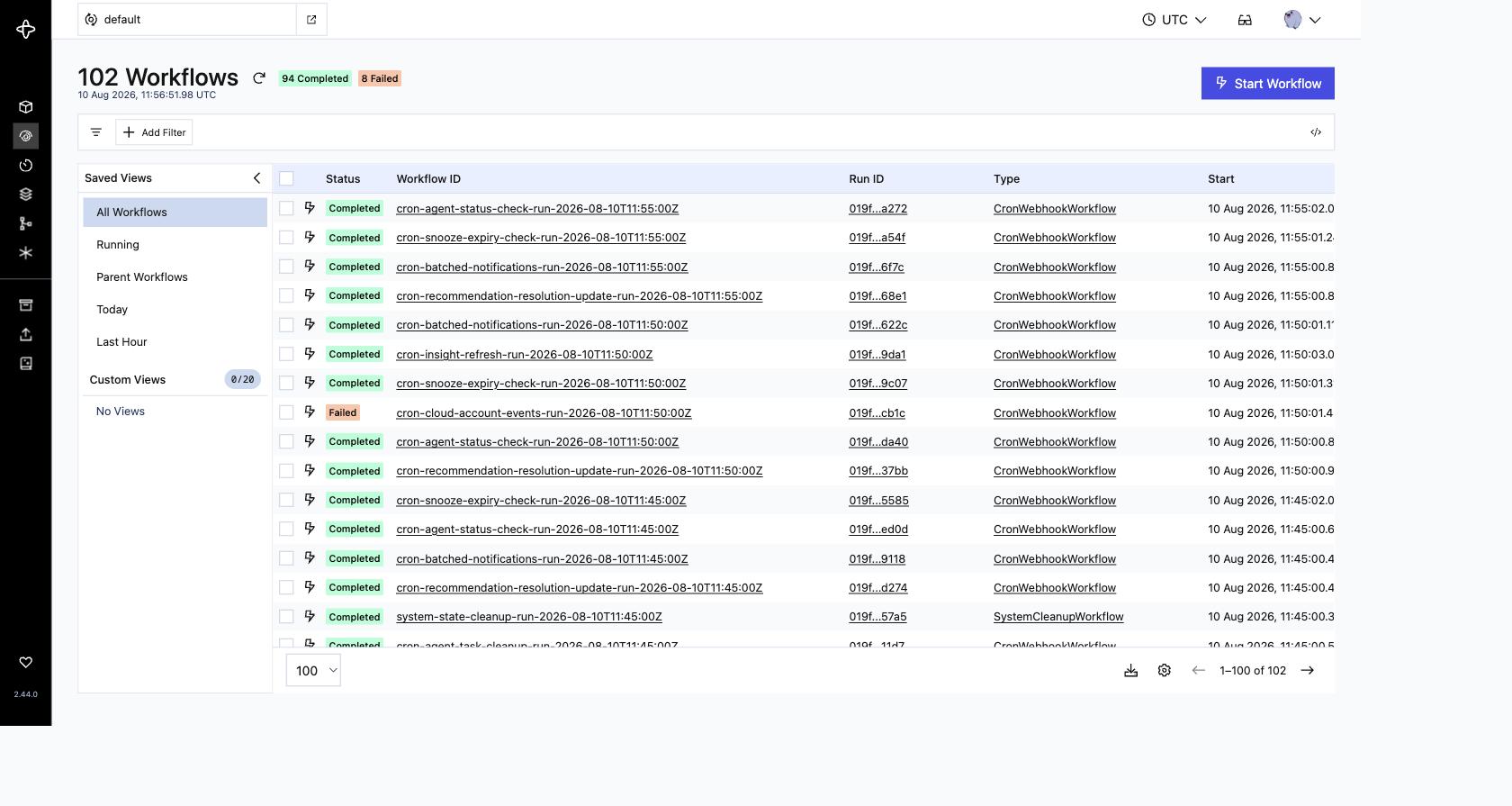Screen dimensions: 1512x806
Task: Check cron-insight-refresh row checkbox
Action: [286, 354]
